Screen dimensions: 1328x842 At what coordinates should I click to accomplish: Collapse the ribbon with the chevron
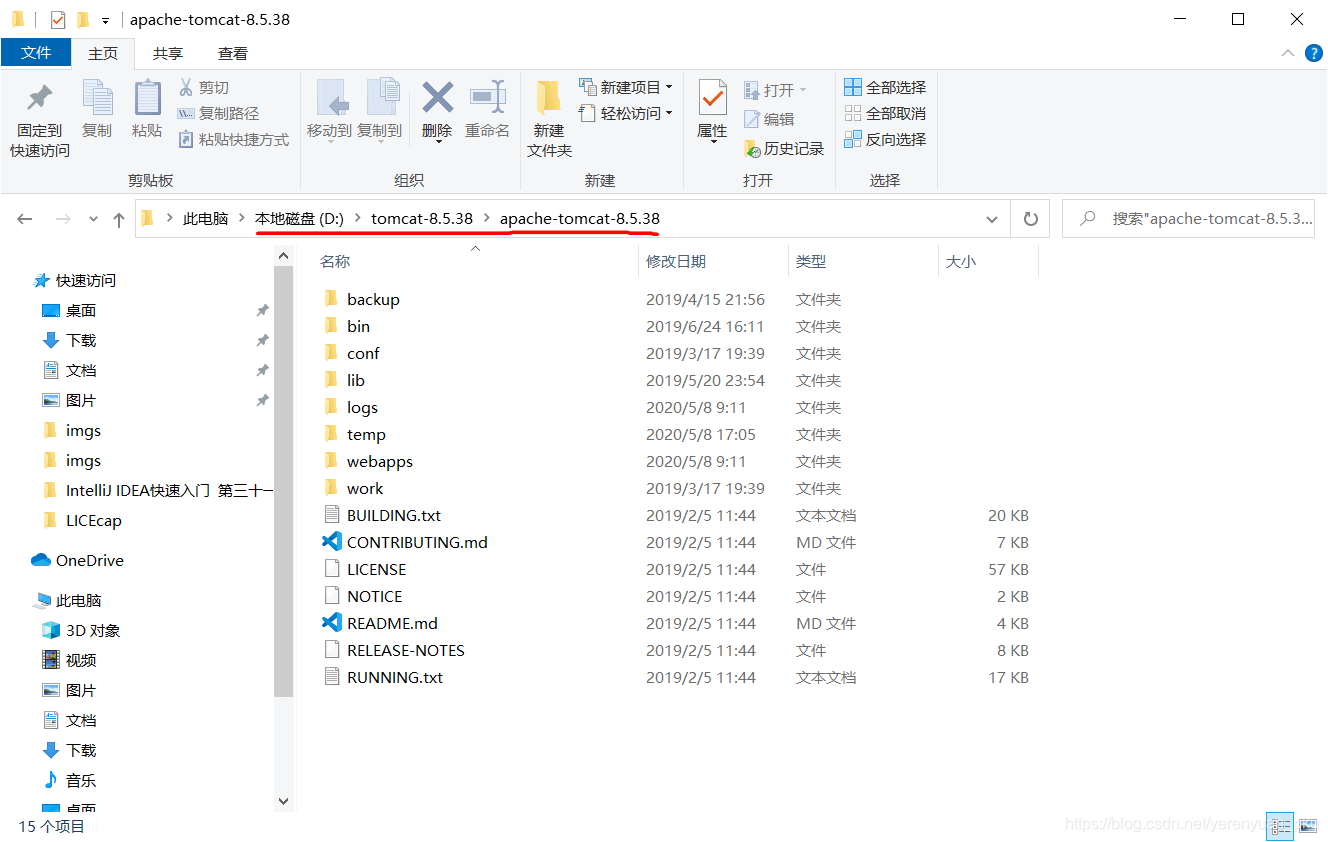tap(1288, 53)
